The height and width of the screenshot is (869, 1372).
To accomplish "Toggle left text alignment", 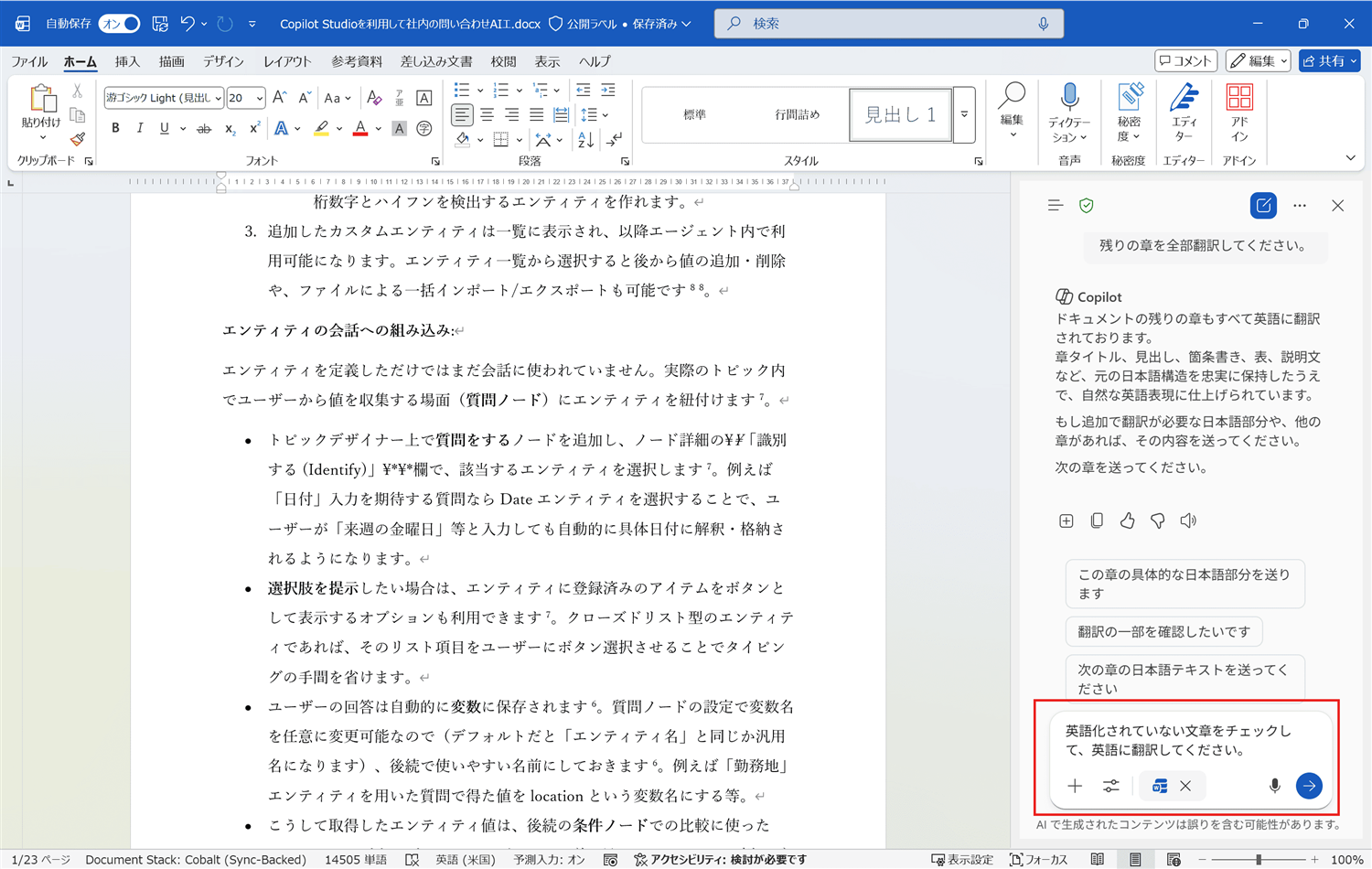I will tap(462, 115).
